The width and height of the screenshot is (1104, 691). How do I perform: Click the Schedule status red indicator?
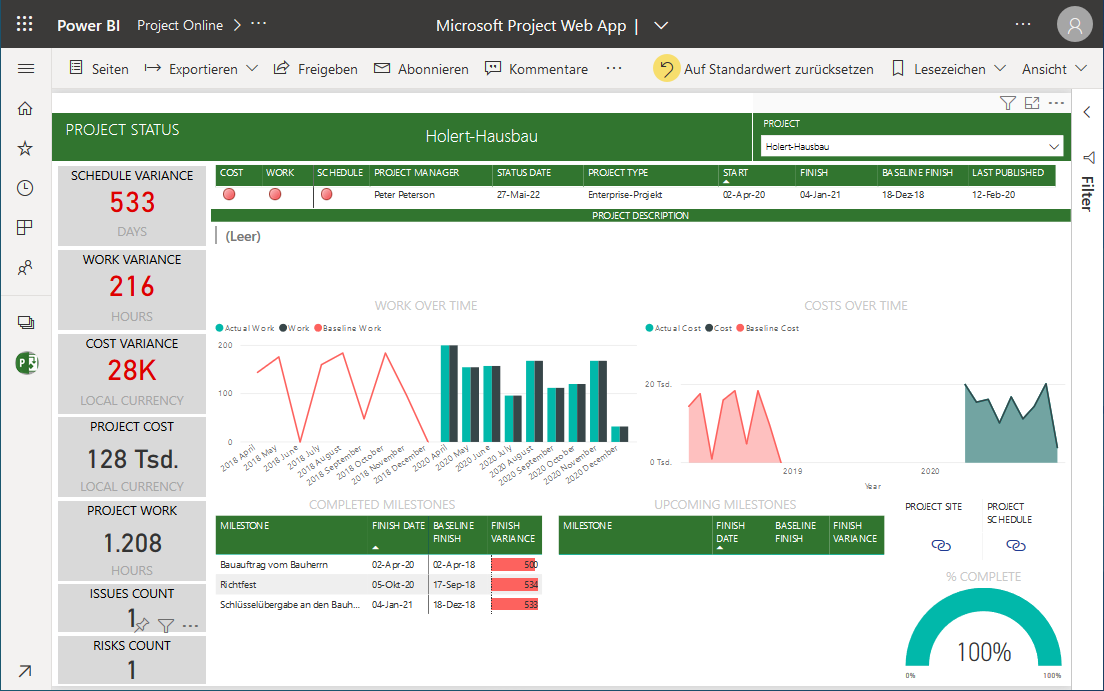327,194
